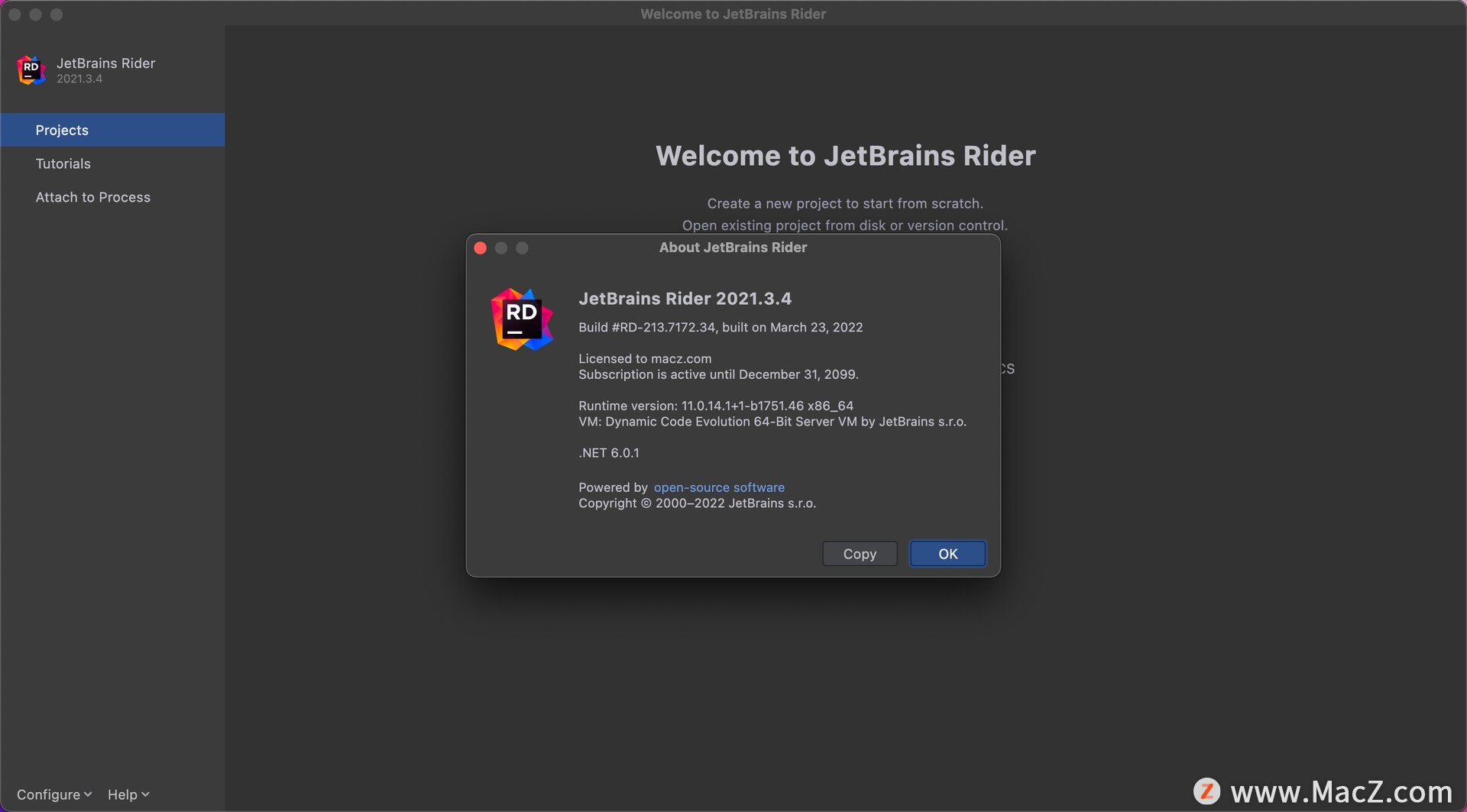1467x812 pixels.
Task: Click the build number text line
Action: [721, 327]
